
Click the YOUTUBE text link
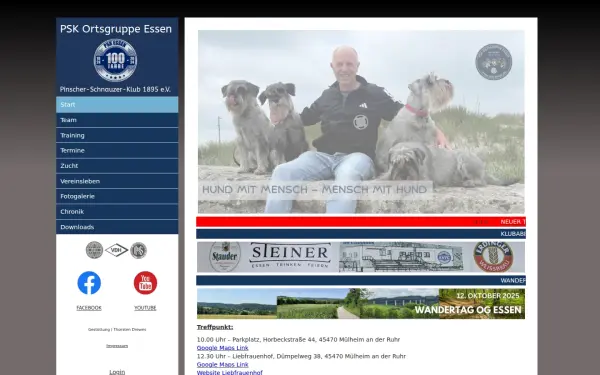pos(145,308)
